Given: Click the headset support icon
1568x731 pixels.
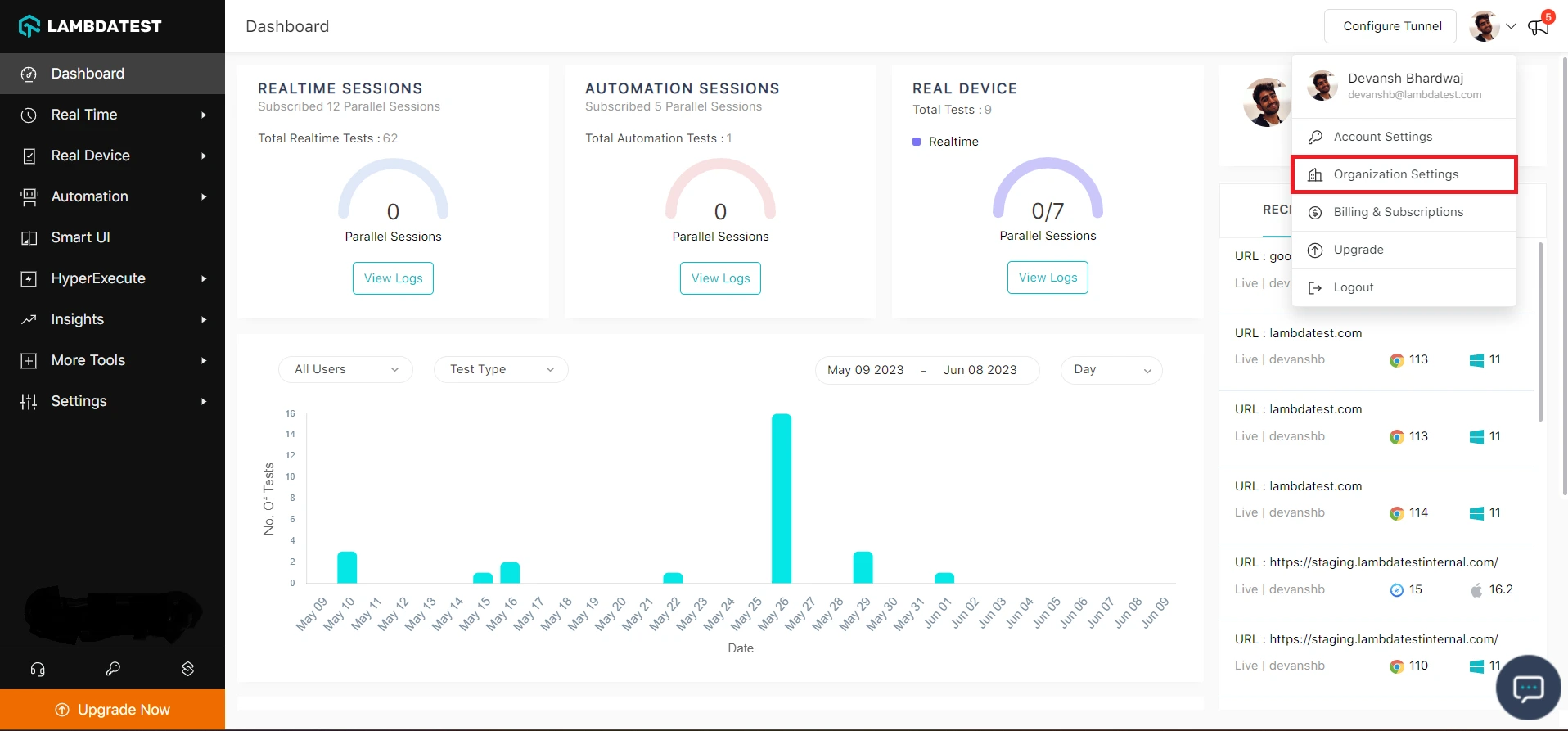Looking at the screenshot, I should tap(38, 669).
